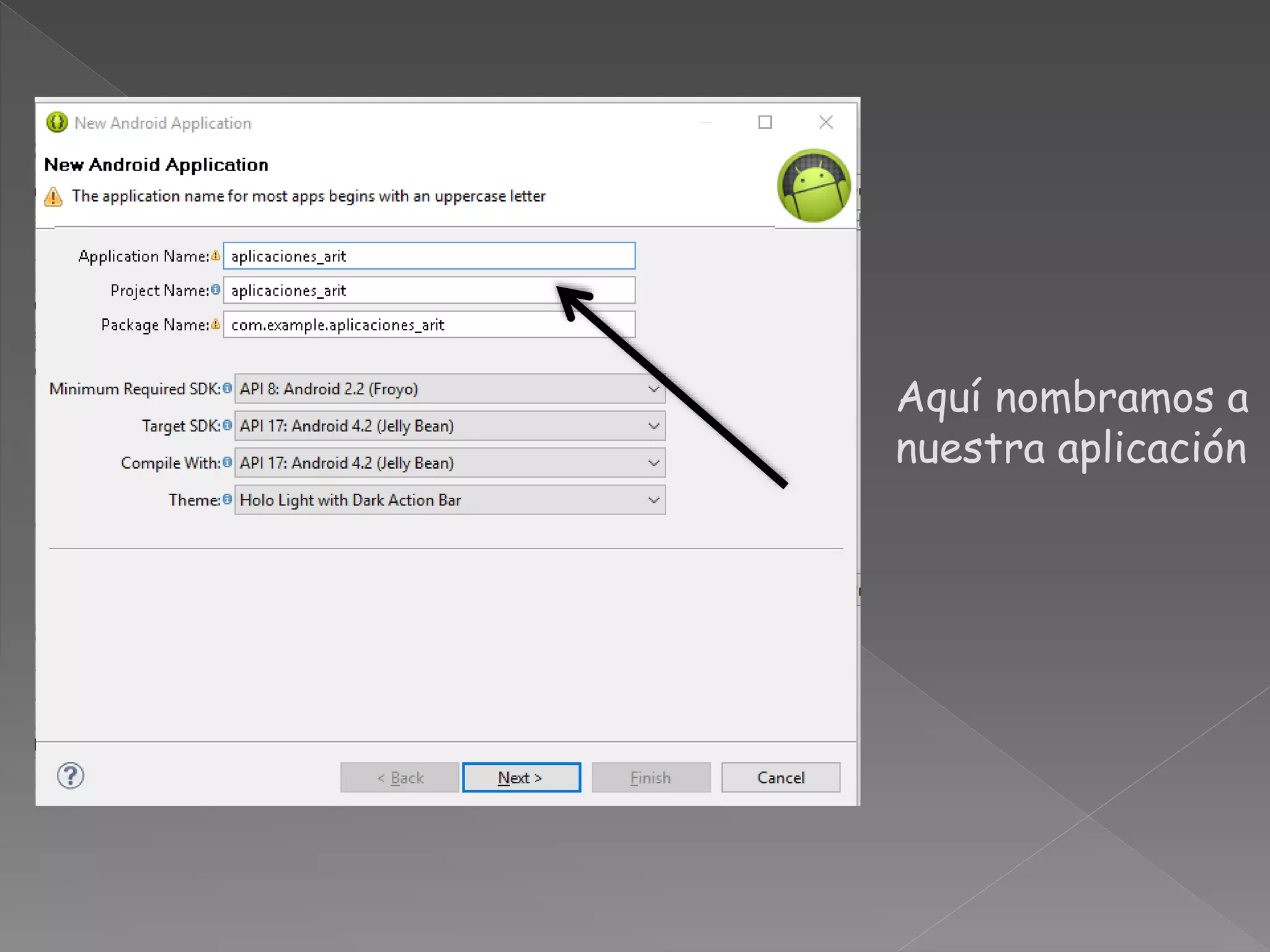Image resolution: width=1270 pixels, height=952 pixels.
Task: Click the Cancel button
Action: 780,777
